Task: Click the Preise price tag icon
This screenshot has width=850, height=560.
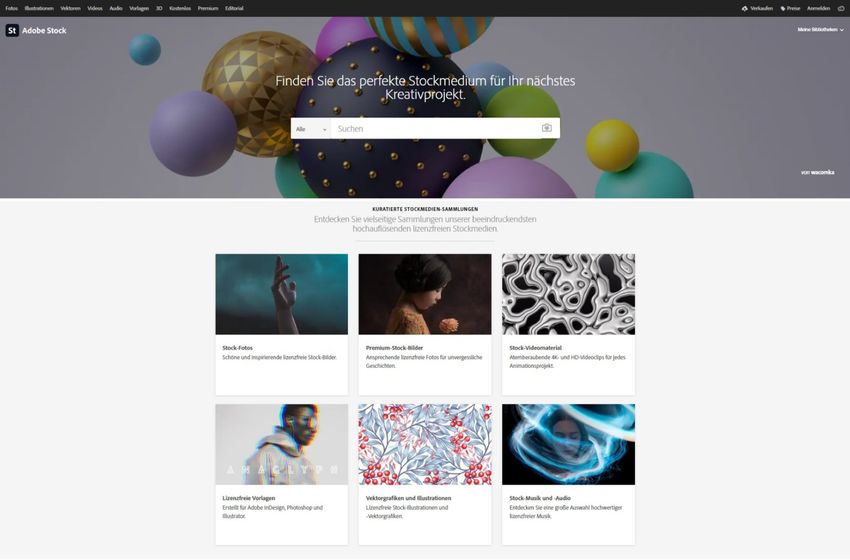Action: point(783,8)
